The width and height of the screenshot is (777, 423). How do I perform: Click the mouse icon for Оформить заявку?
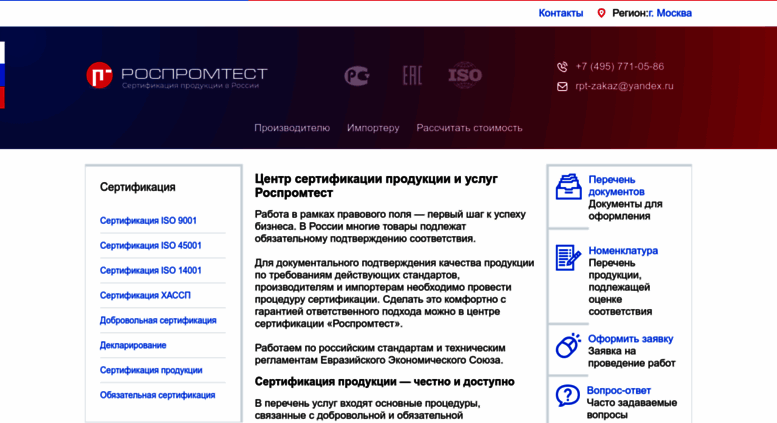coord(568,345)
